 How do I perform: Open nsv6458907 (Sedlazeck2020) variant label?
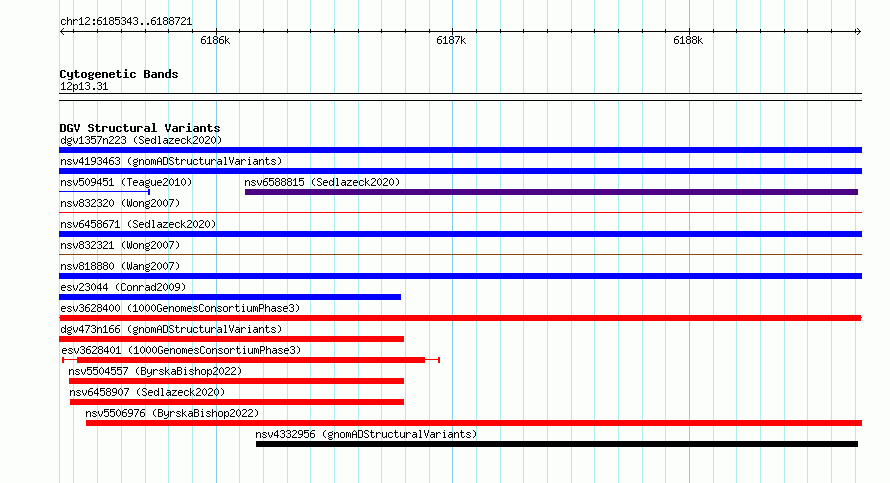point(147,392)
